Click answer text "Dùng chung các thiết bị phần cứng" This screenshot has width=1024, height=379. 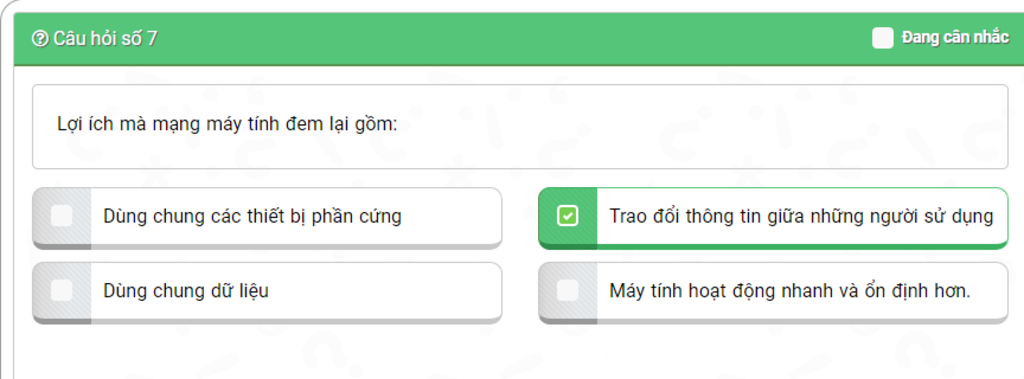(252, 216)
